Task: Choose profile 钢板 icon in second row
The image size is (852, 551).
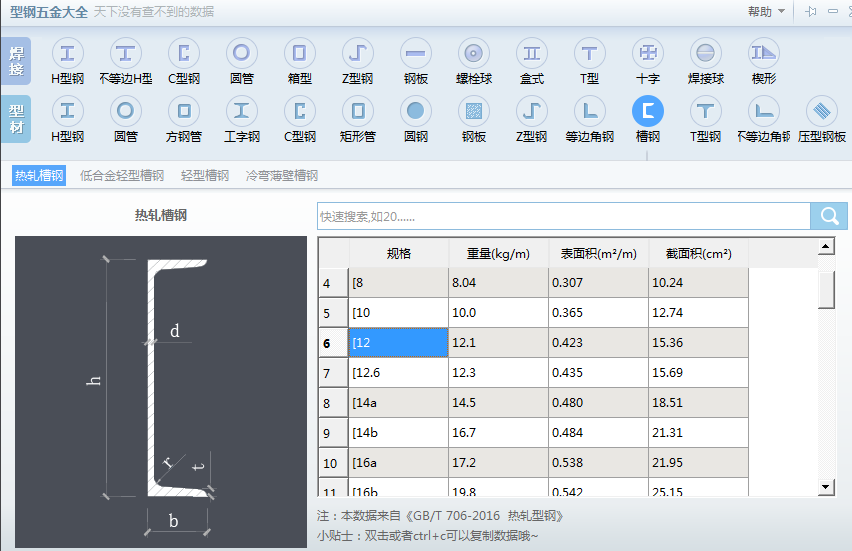Action: (x=474, y=111)
